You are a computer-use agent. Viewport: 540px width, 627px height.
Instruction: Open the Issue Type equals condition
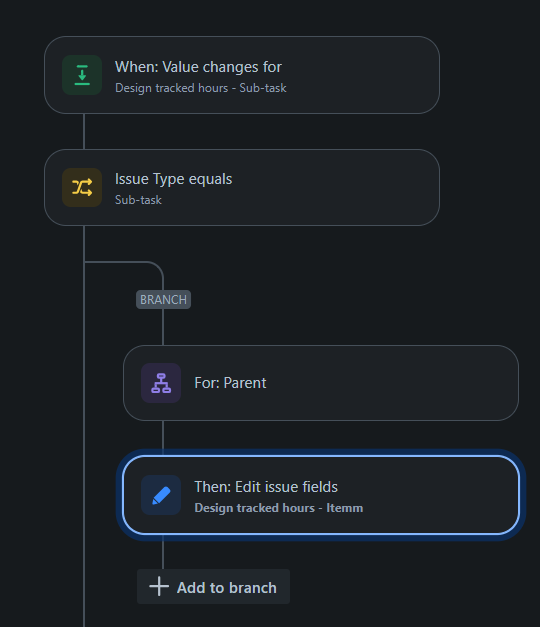242,188
